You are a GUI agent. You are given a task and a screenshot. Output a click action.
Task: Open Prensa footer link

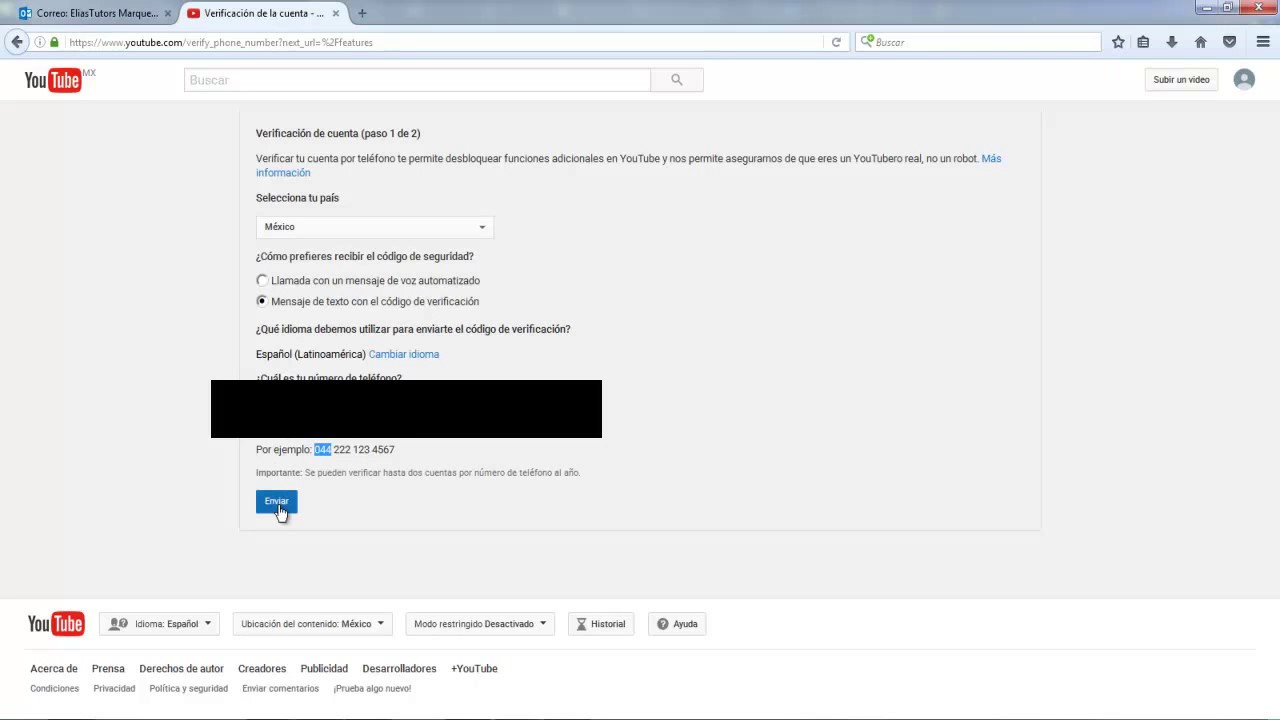pyautogui.click(x=108, y=669)
